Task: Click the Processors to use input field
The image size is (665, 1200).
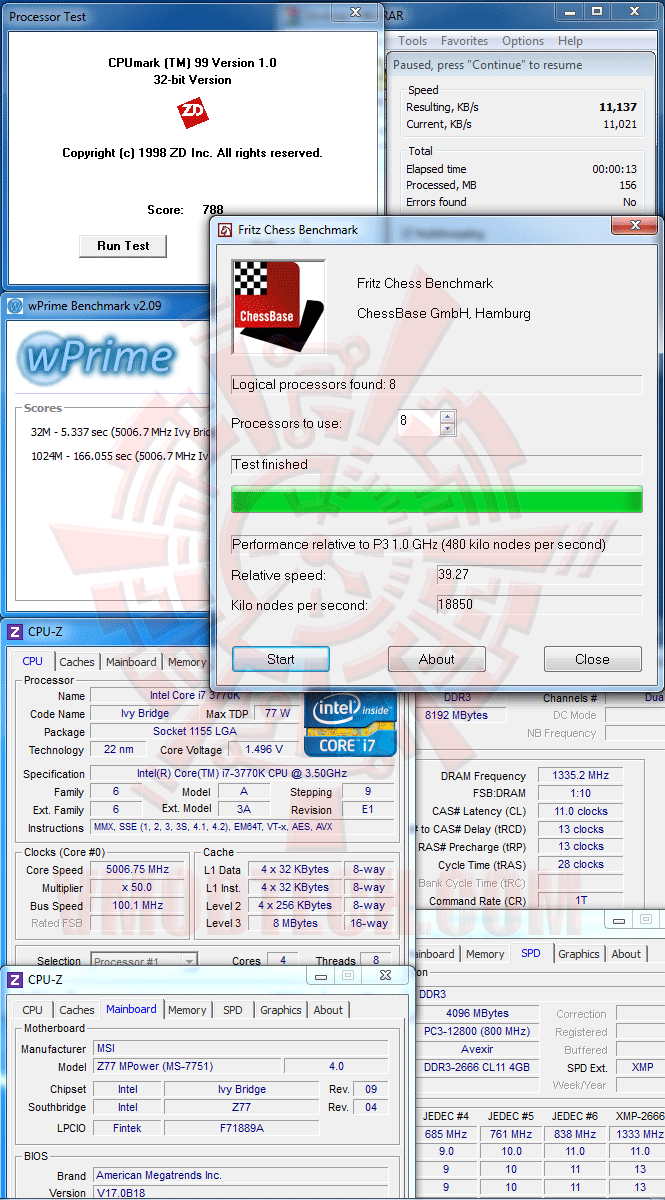Action: 418,422
